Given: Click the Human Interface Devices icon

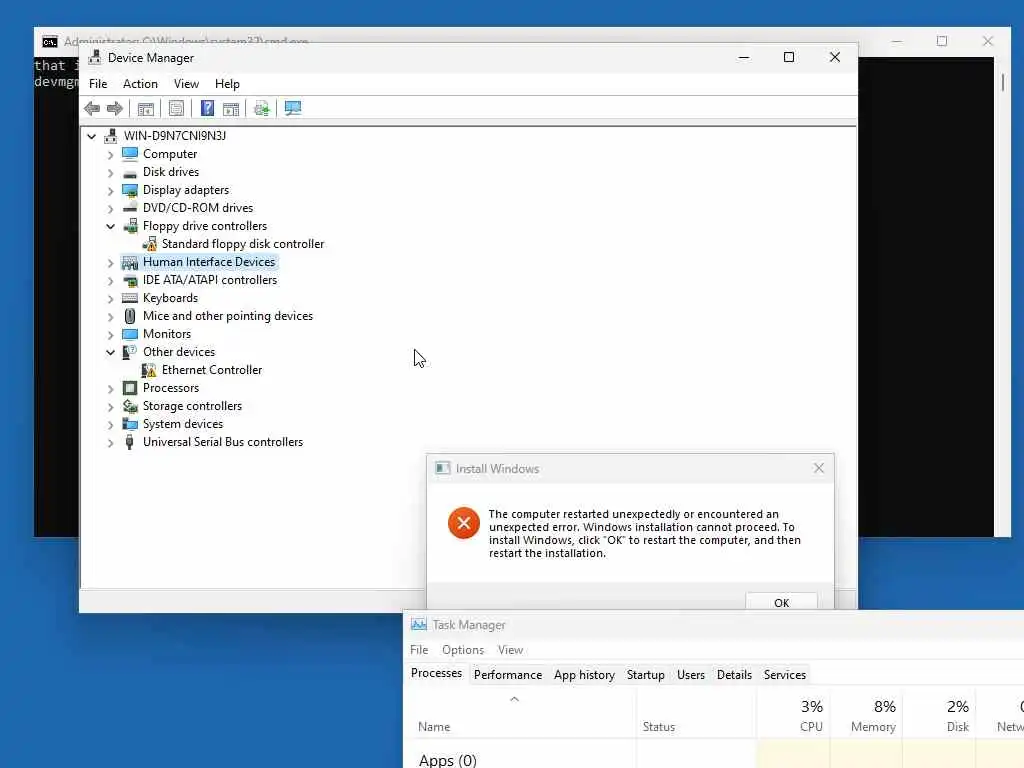Looking at the screenshot, I should click(130, 263).
